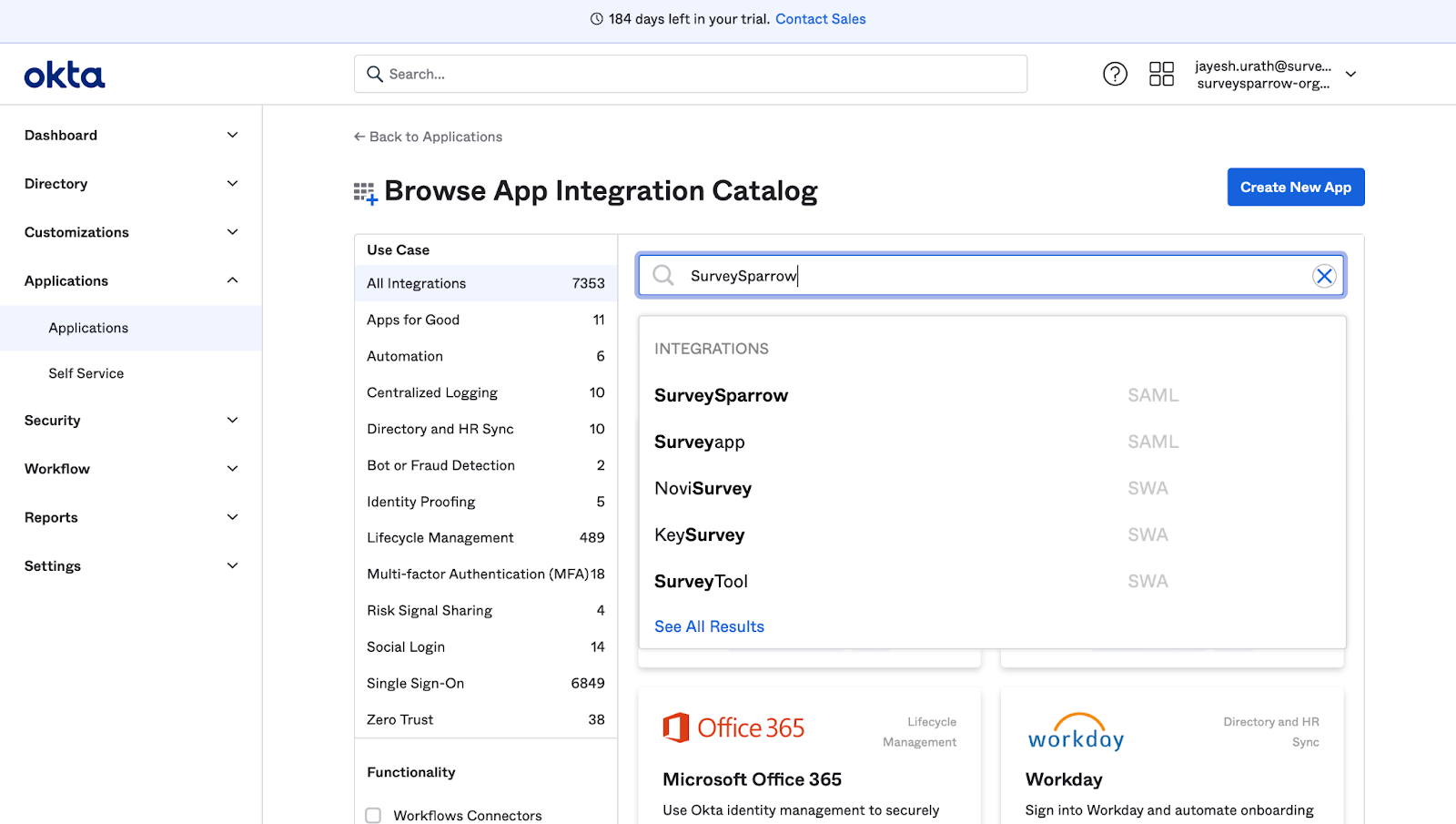Enable the Workflows Connectors checkbox

coord(373,815)
